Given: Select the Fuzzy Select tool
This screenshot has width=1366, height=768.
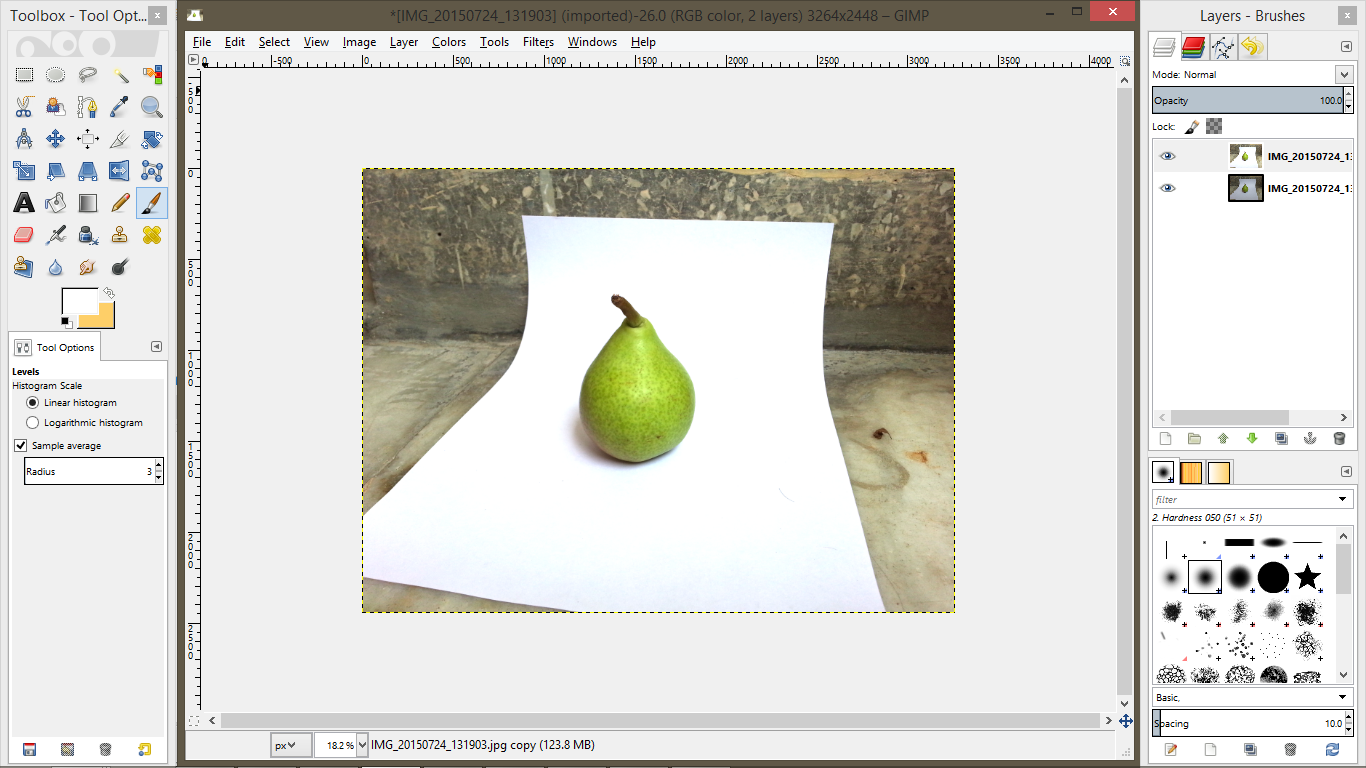Looking at the screenshot, I should coord(119,74).
